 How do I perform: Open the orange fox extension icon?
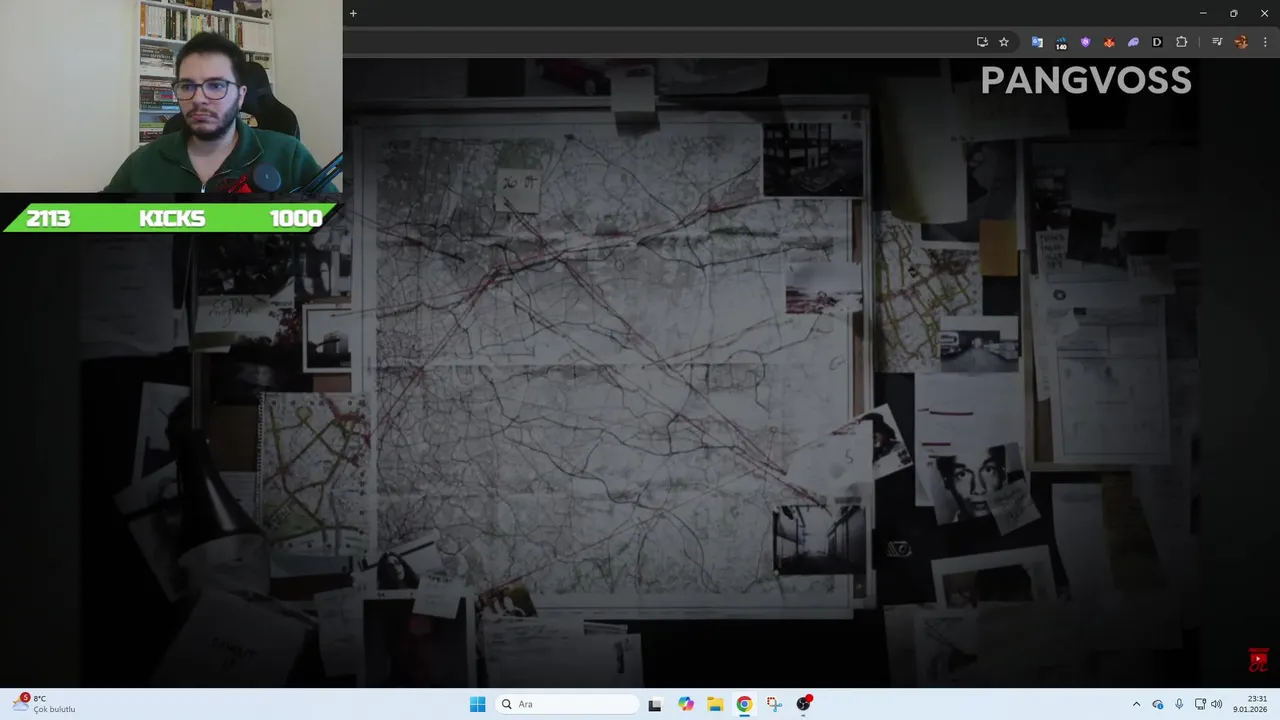tap(1109, 42)
